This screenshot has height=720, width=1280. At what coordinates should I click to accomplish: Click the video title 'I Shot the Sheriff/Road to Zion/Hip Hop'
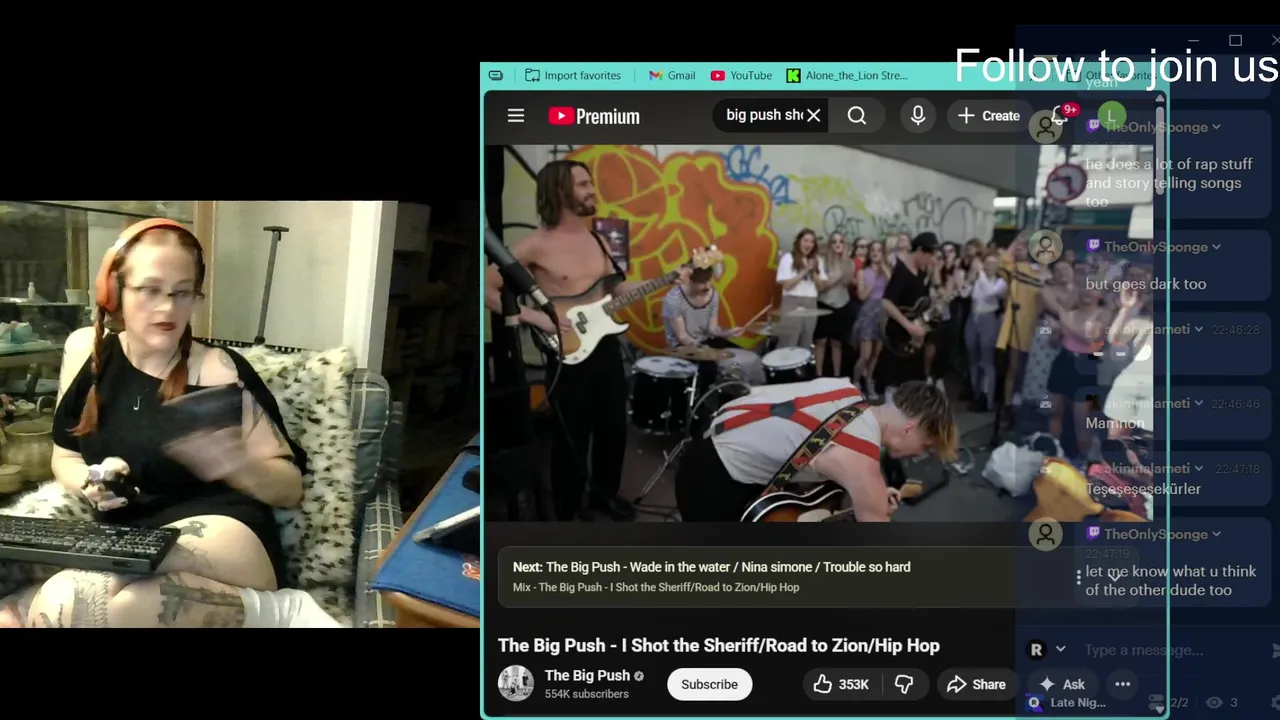pos(719,646)
